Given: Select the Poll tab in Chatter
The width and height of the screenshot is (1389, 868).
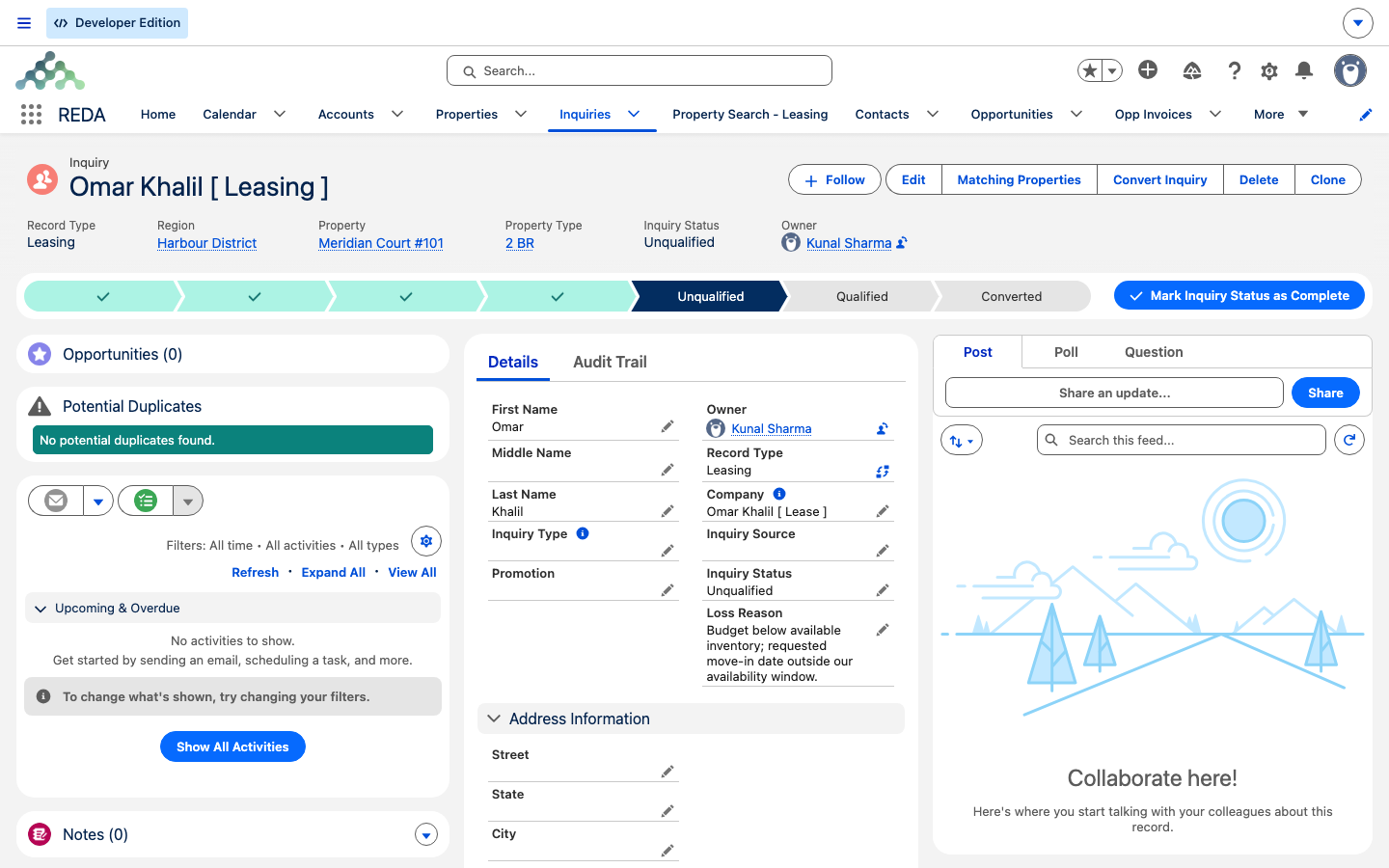Looking at the screenshot, I should point(1066,352).
